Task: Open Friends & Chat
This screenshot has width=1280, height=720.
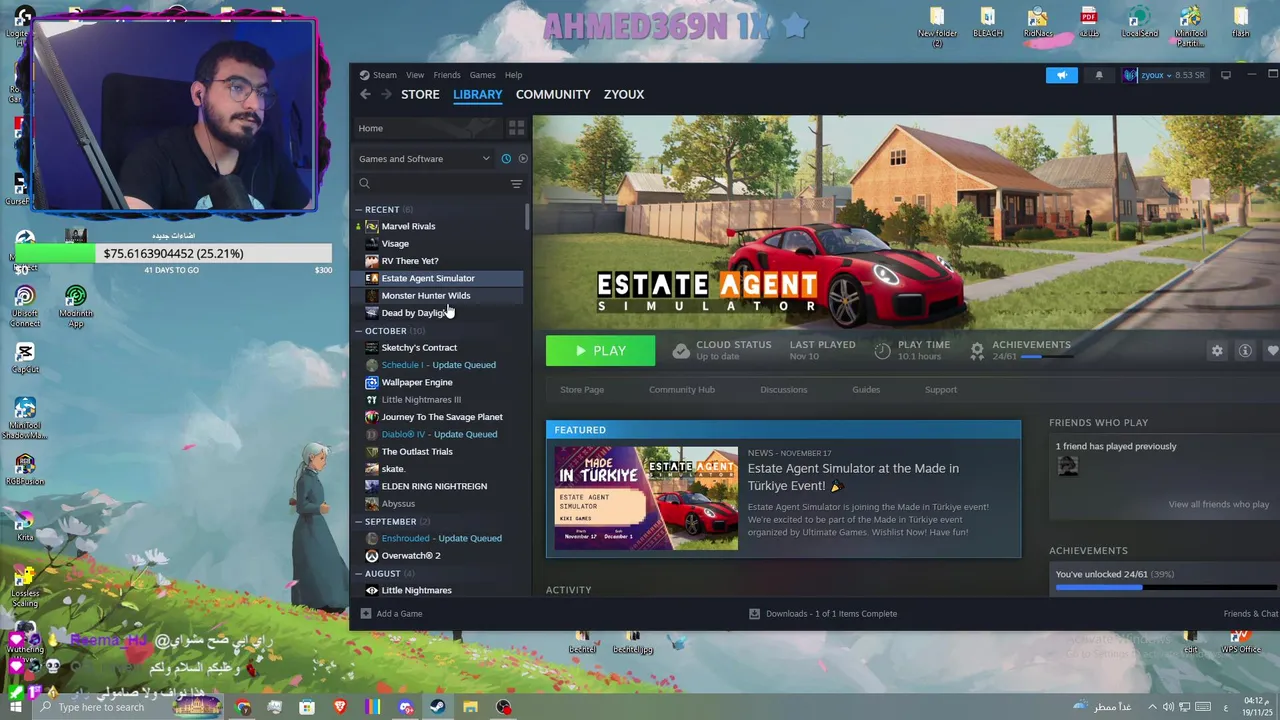Action: point(1251,614)
